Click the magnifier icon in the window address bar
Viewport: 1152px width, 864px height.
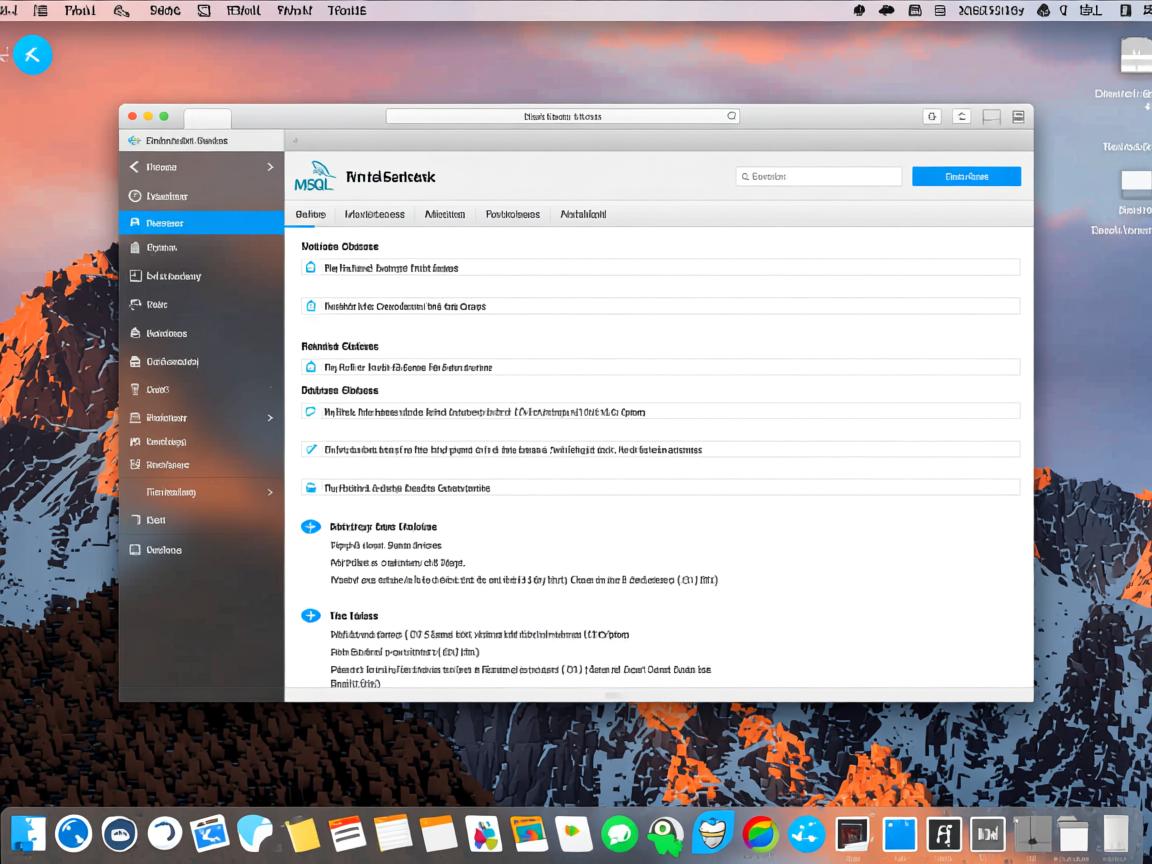coord(731,116)
